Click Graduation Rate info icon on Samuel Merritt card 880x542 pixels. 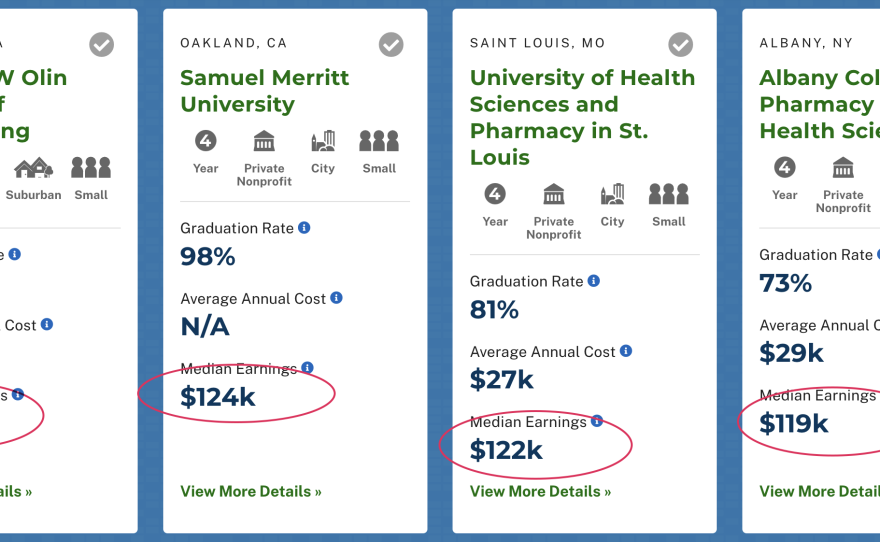[x=304, y=228]
